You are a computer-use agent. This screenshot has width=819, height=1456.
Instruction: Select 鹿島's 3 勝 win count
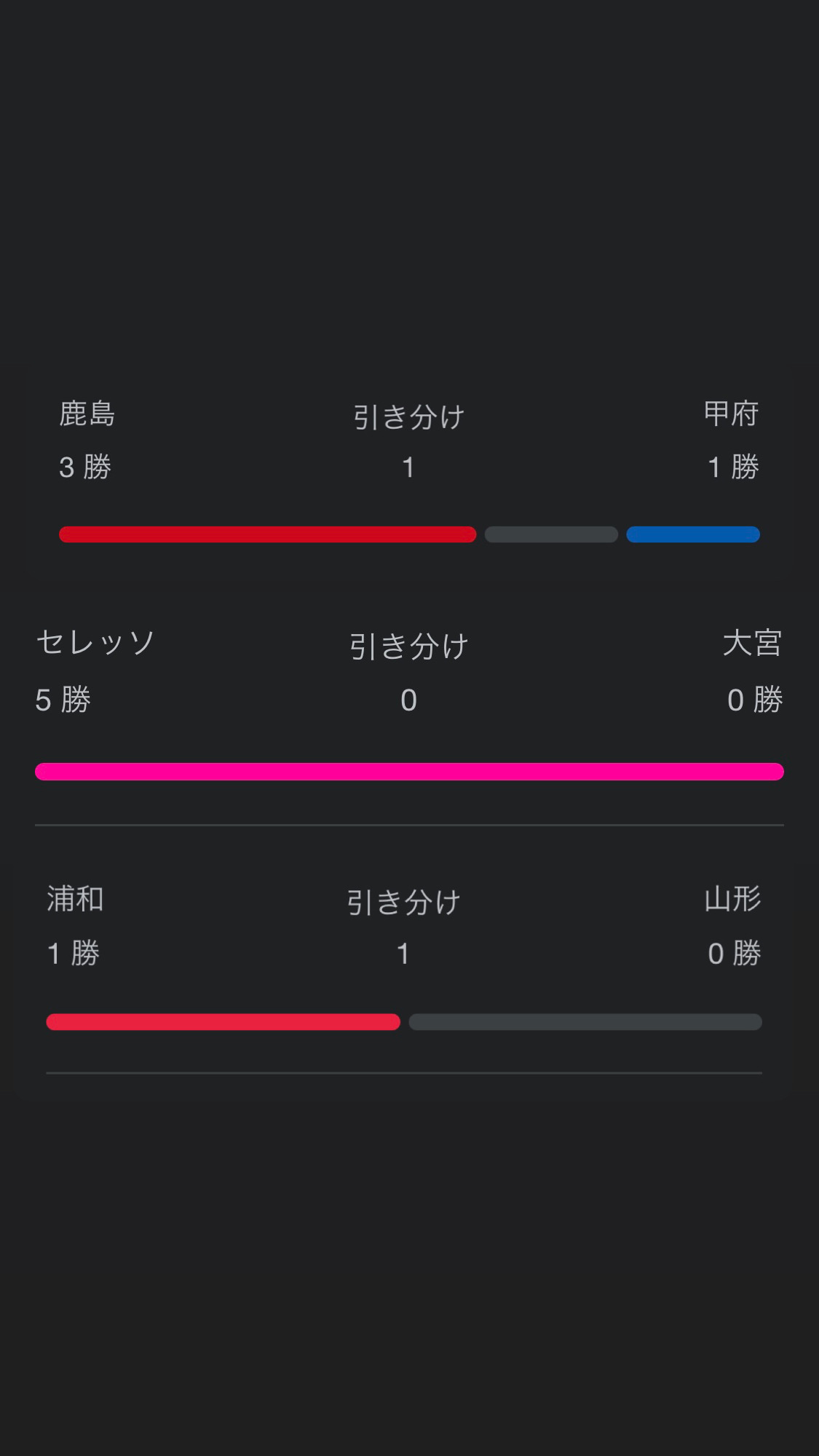(85, 467)
